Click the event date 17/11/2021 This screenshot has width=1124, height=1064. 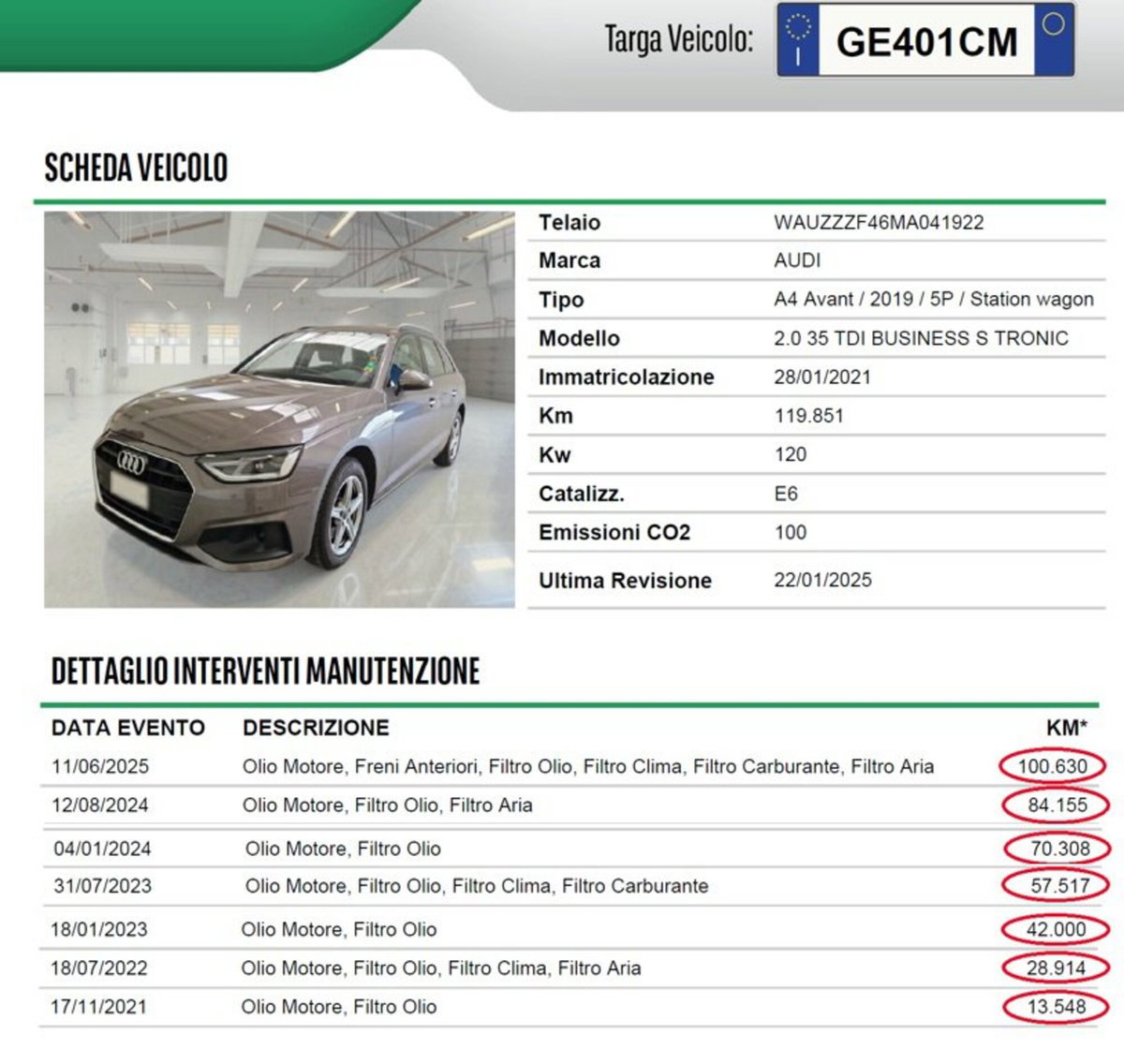pos(99,1007)
